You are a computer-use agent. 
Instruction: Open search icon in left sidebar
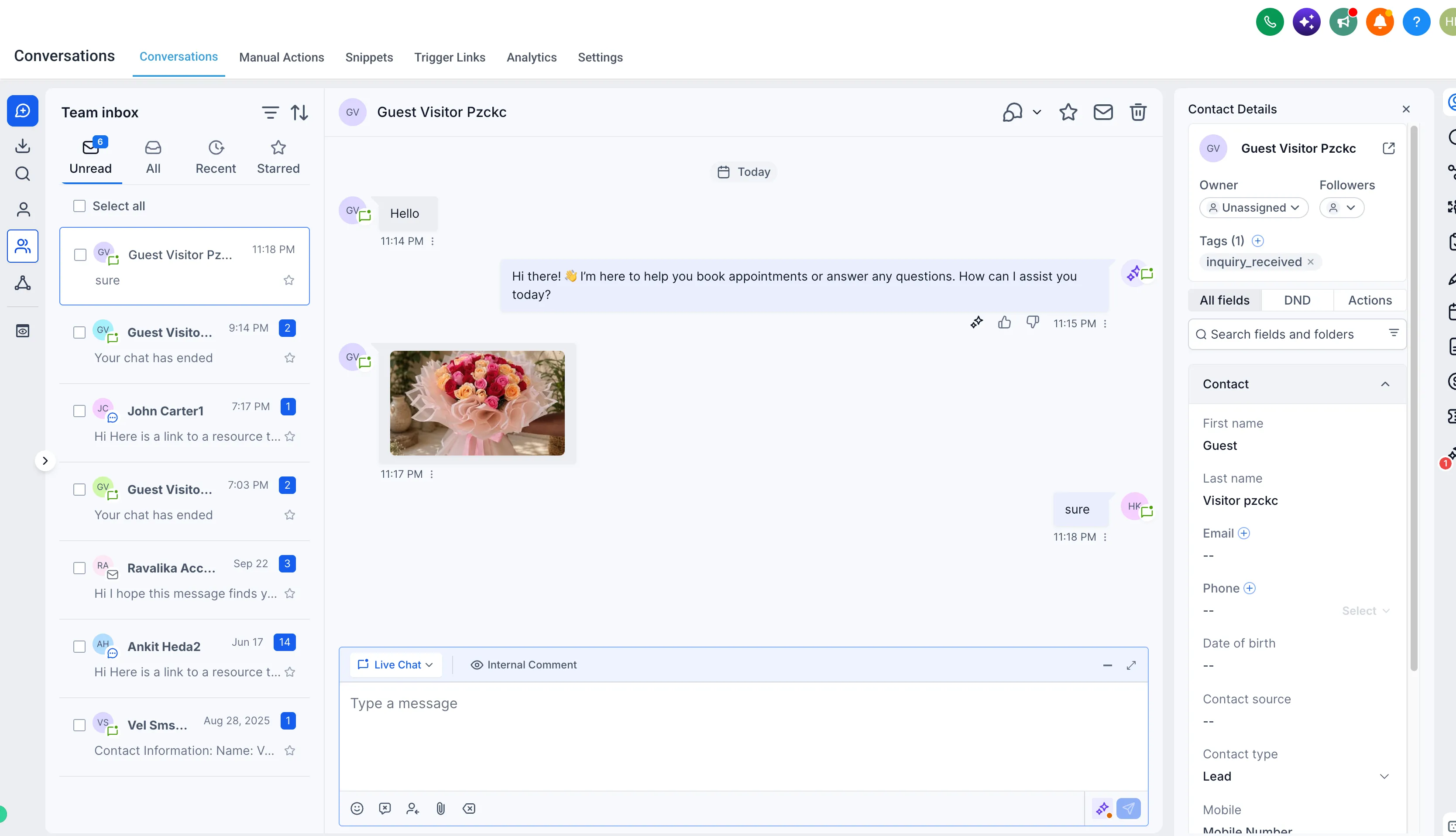point(22,174)
